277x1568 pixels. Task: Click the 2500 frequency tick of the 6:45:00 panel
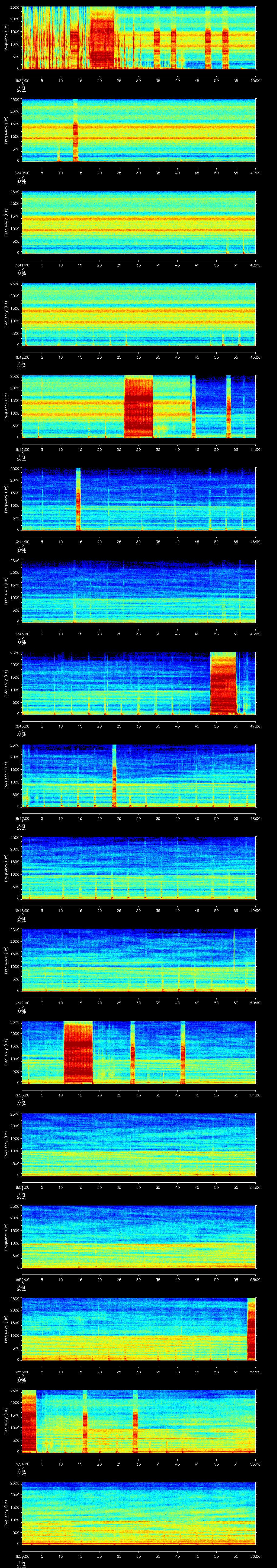tap(15, 562)
